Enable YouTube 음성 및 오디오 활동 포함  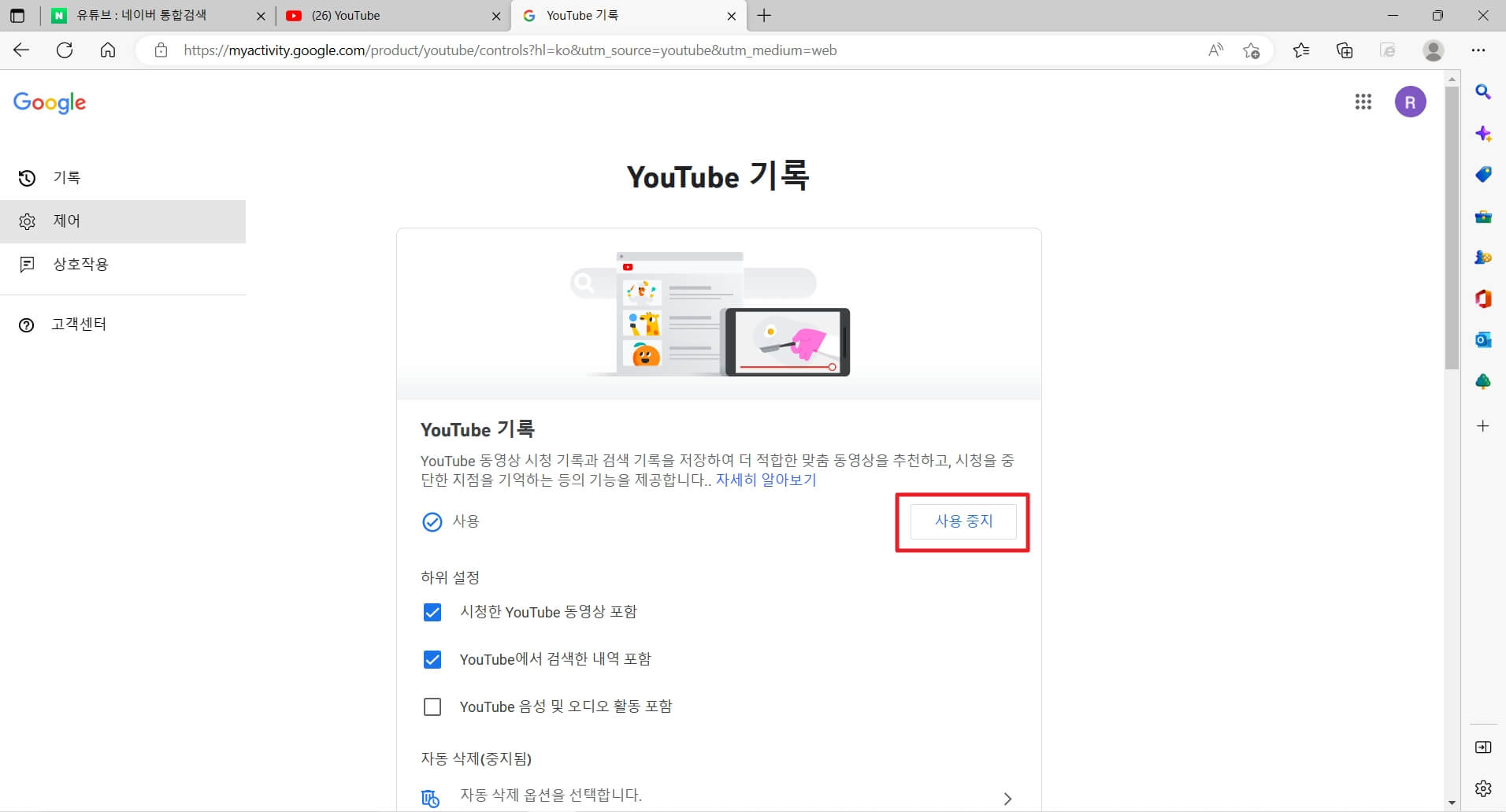click(x=432, y=706)
